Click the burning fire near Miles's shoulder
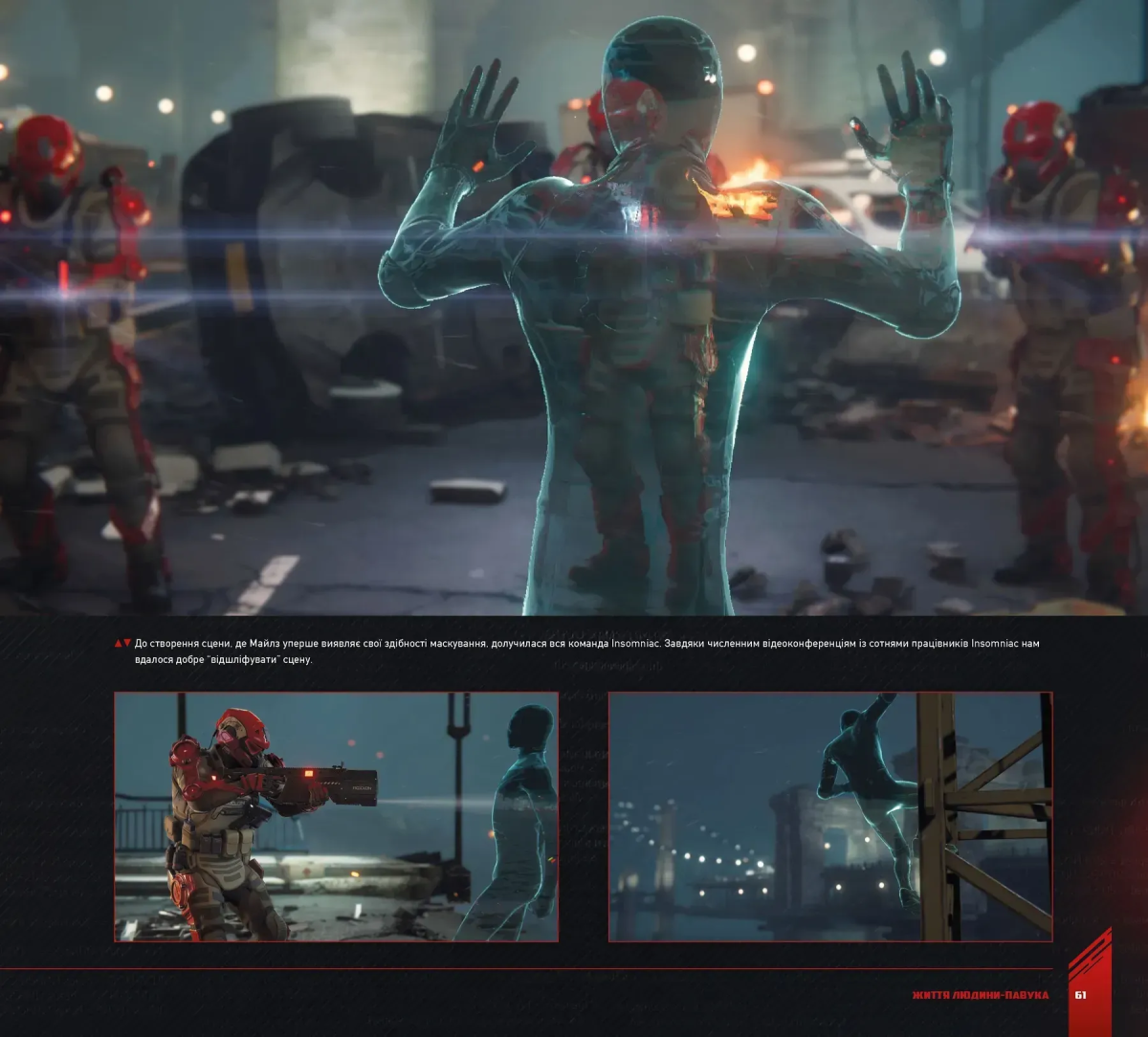Screen dimensions: 1148x1037 pos(746,191)
